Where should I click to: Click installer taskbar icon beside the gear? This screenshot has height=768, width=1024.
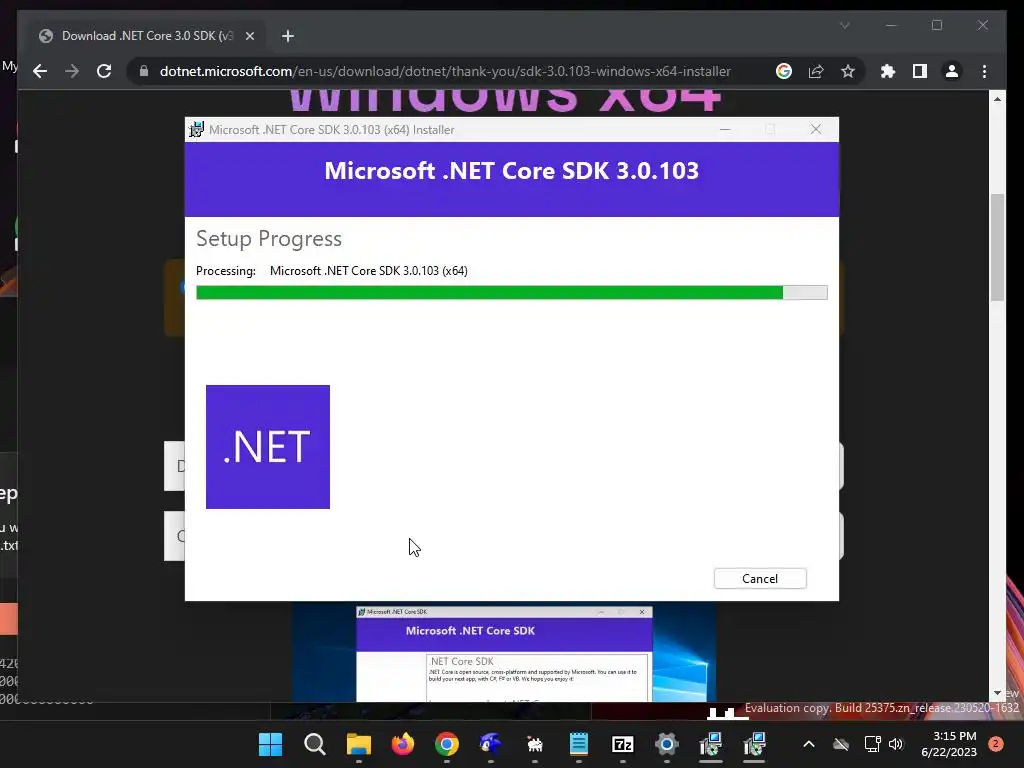pos(711,744)
